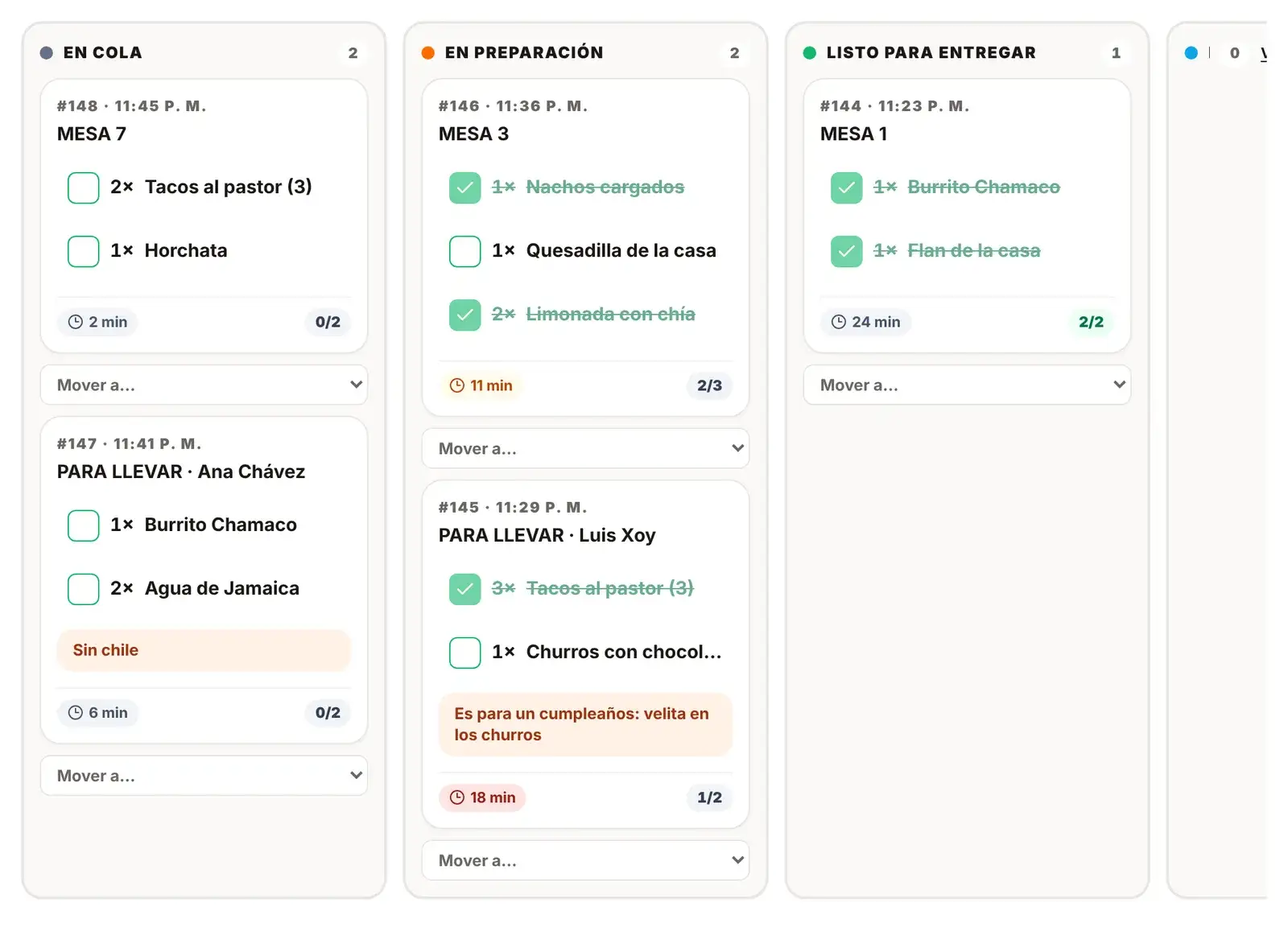Image resolution: width=1288 pixels, height=927 pixels.
Task: Click the clock icon on the 2 min timer
Action: click(x=76, y=322)
